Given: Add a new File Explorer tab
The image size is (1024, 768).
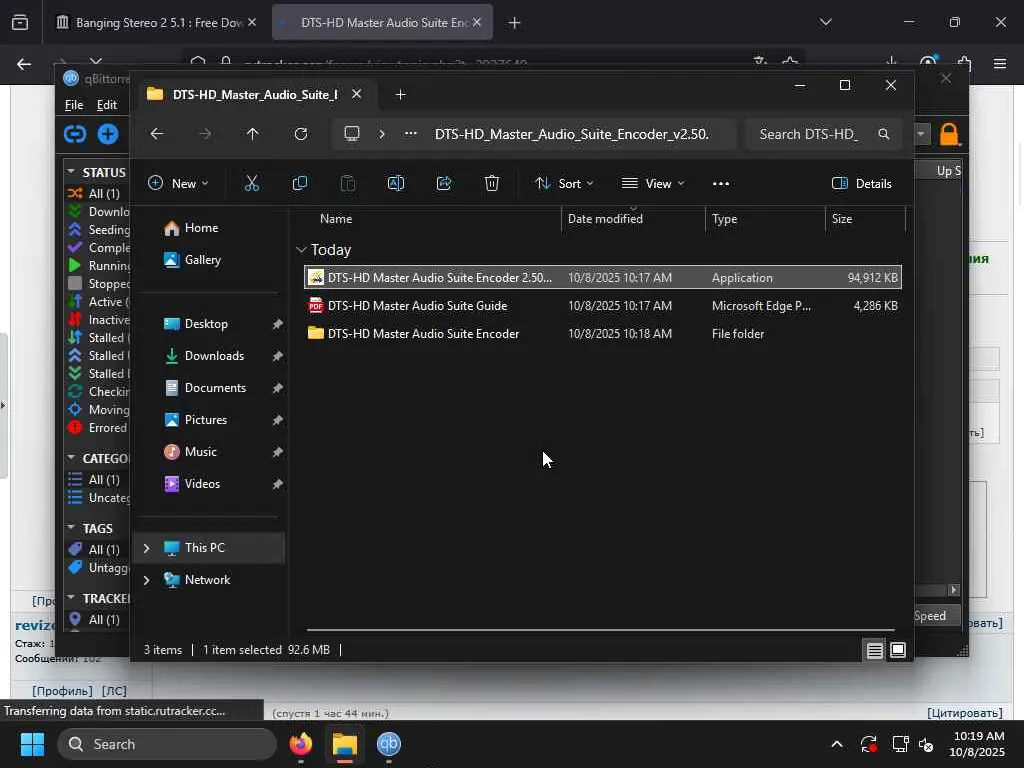Looking at the screenshot, I should point(400,95).
